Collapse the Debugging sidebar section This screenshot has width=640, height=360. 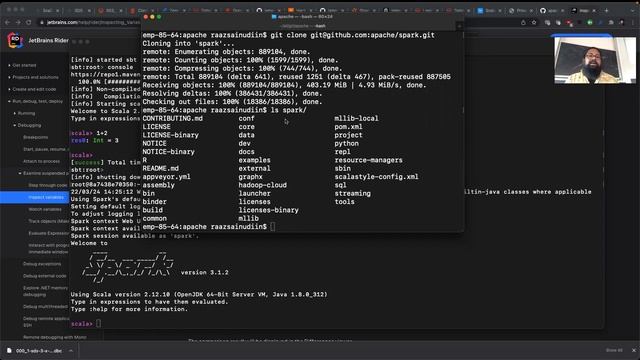click(29, 125)
